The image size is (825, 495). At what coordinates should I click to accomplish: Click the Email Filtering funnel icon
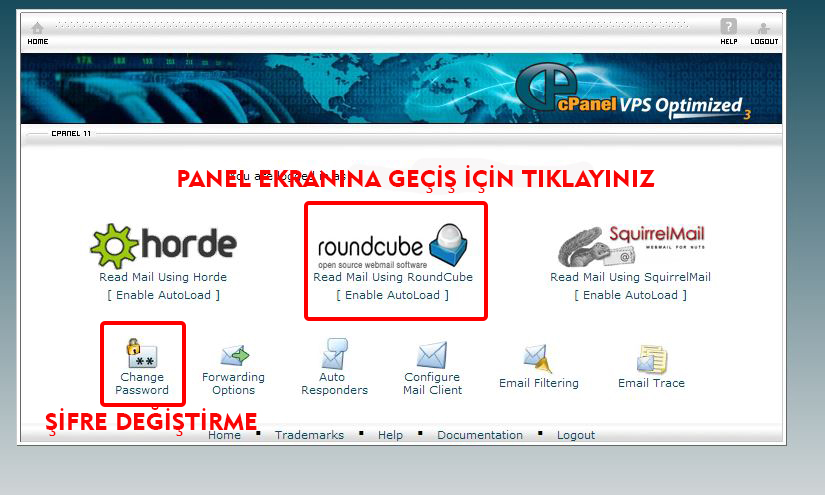[538, 358]
